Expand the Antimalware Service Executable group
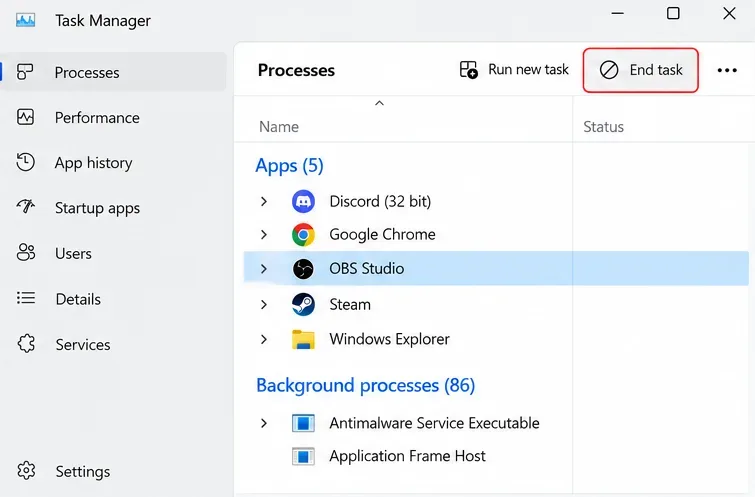This screenshot has width=755, height=497. point(263,423)
